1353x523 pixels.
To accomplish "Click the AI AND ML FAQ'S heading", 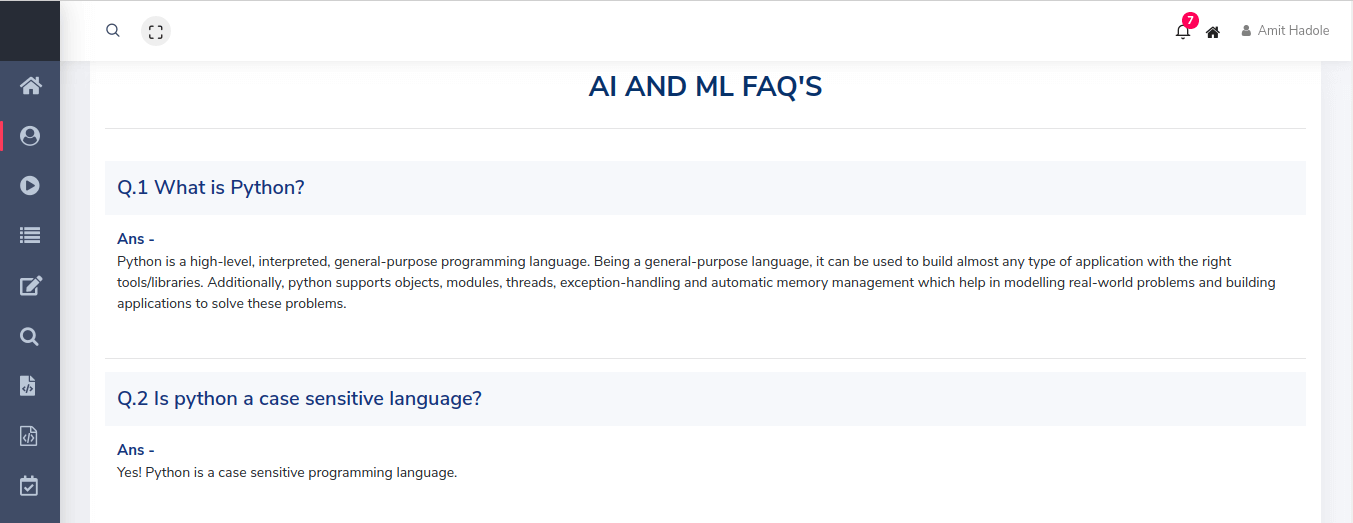I will pos(705,87).
